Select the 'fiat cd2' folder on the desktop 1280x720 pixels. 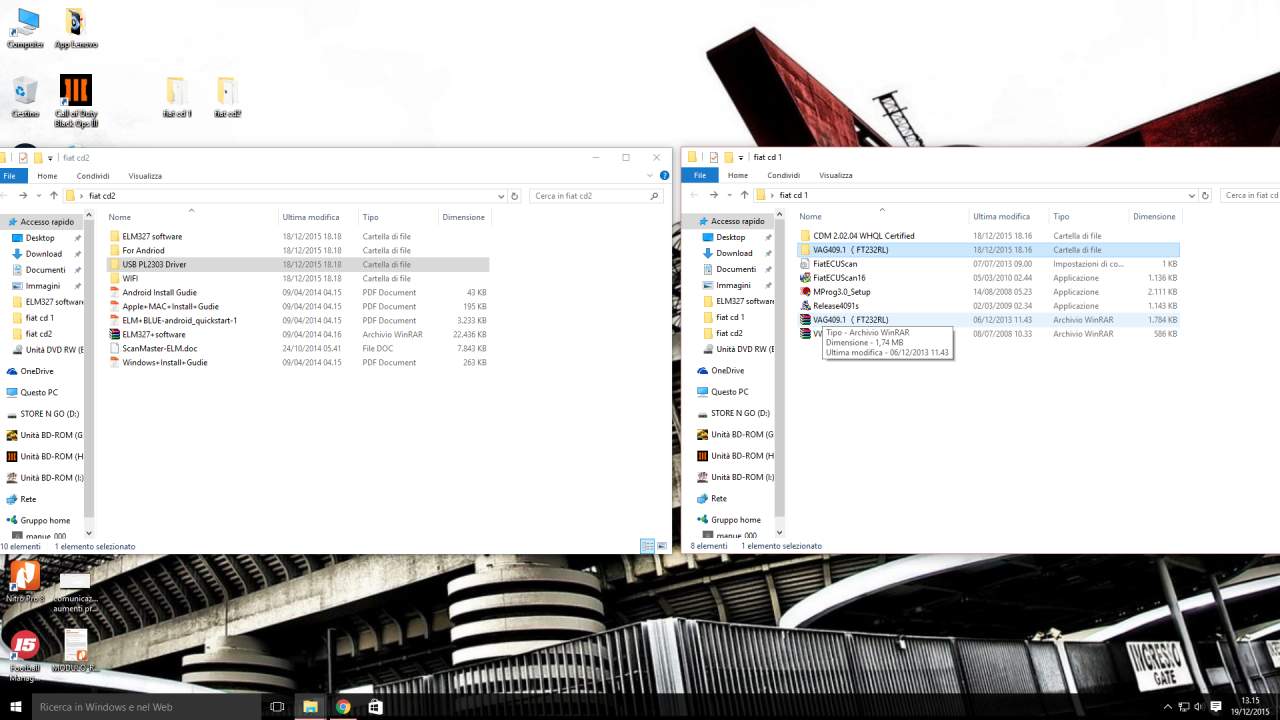227,97
